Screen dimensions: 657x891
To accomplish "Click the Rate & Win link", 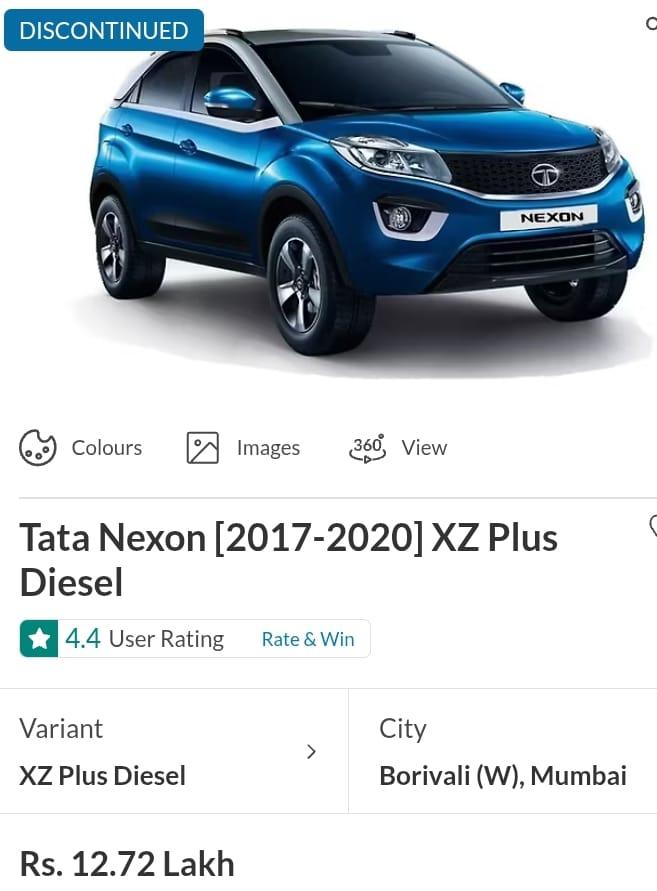I will (307, 639).
